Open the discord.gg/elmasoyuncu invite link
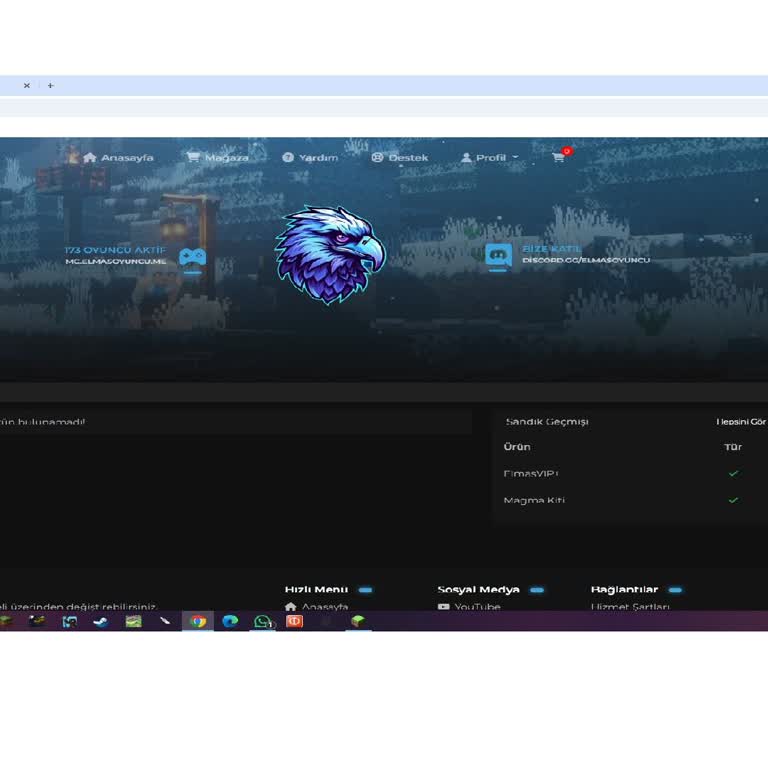The image size is (768, 768). point(586,260)
